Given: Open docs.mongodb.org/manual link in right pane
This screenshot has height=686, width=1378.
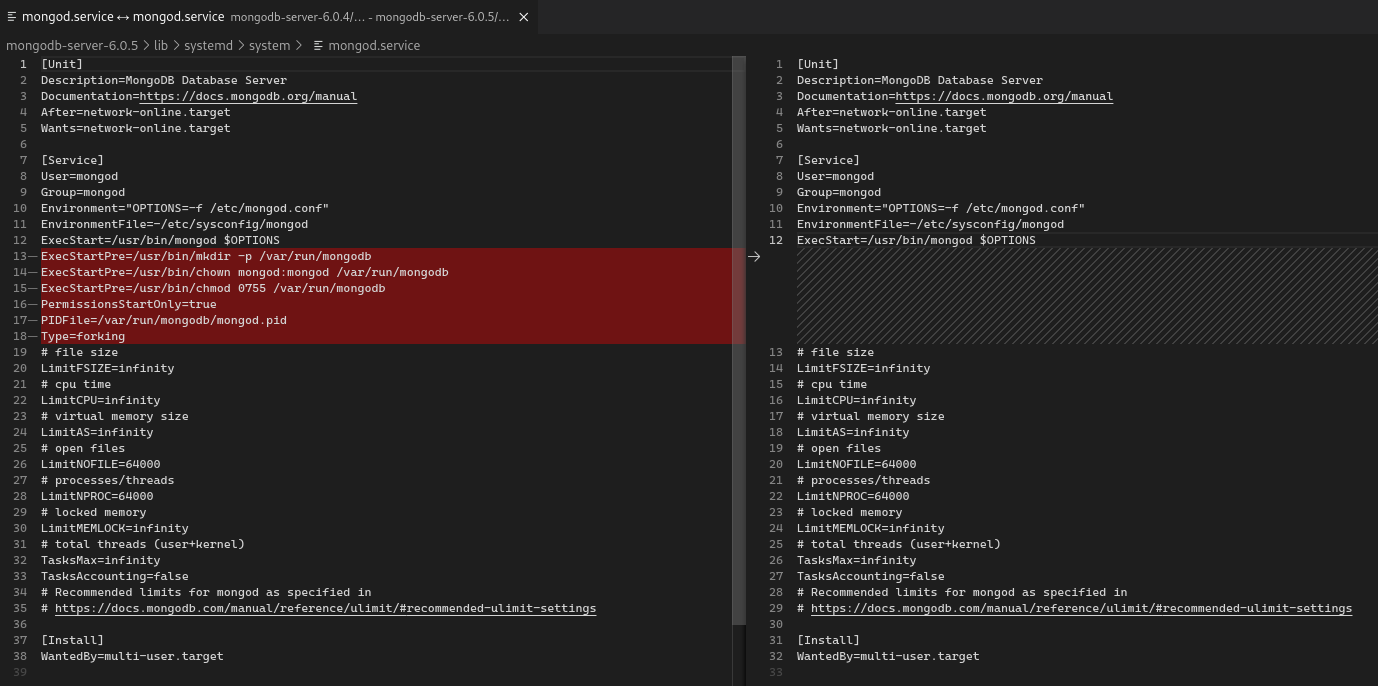Looking at the screenshot, I should 1004,96.
